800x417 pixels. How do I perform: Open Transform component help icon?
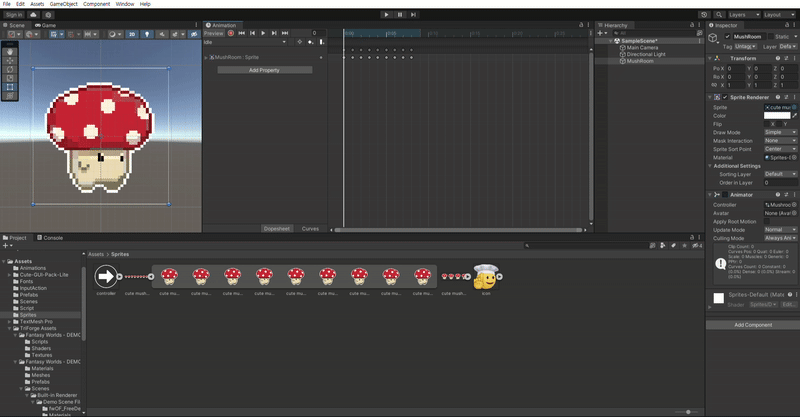778,58
